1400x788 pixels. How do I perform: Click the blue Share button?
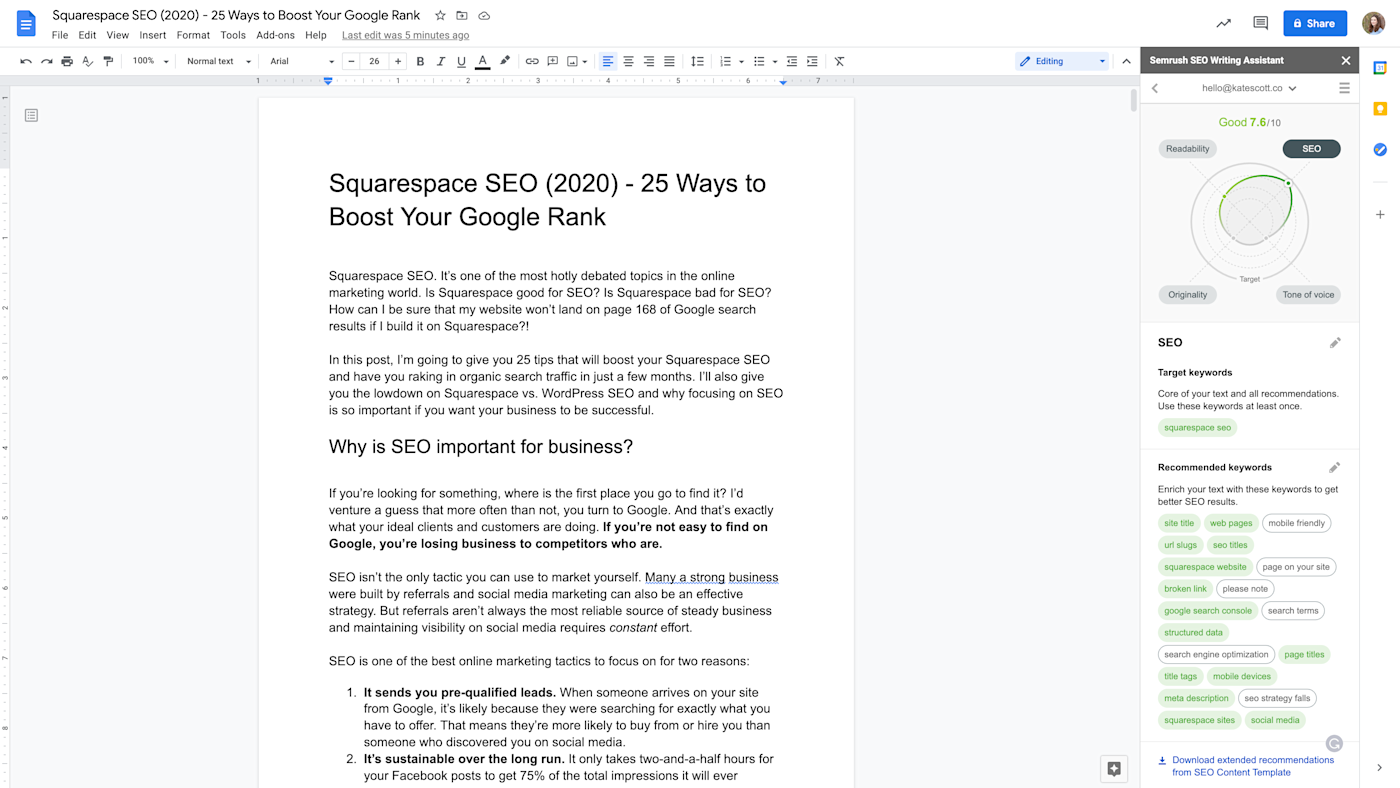click(1315, 23)
